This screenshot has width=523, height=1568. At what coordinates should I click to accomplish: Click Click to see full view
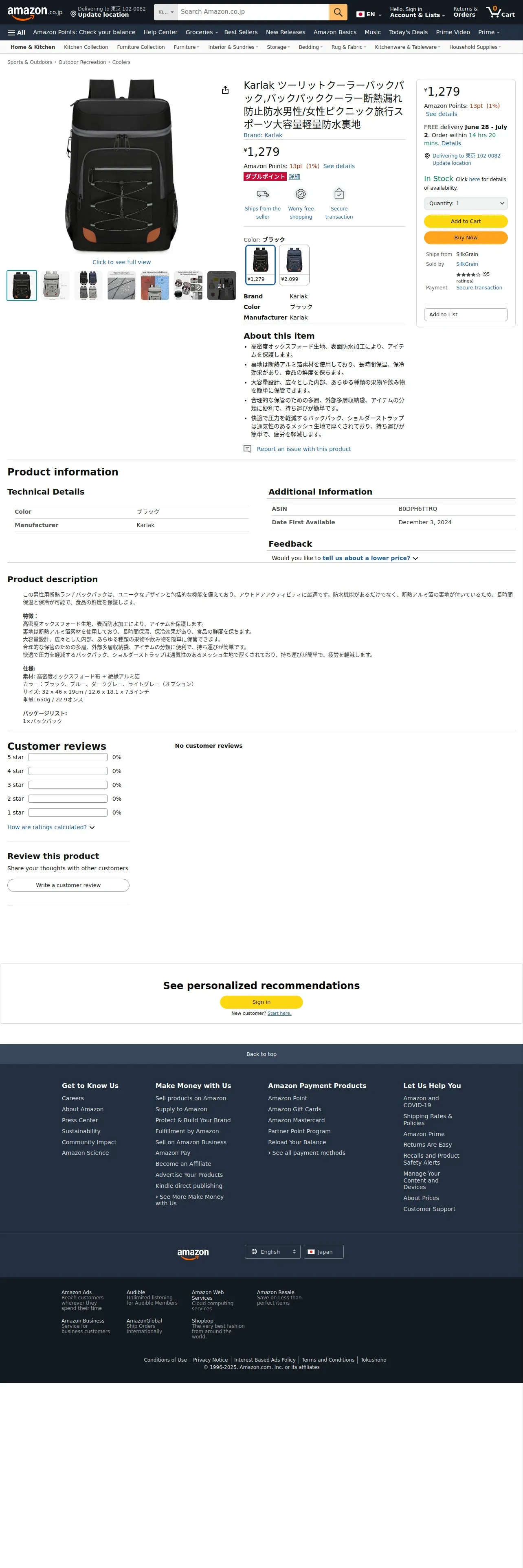pos(122,262)
